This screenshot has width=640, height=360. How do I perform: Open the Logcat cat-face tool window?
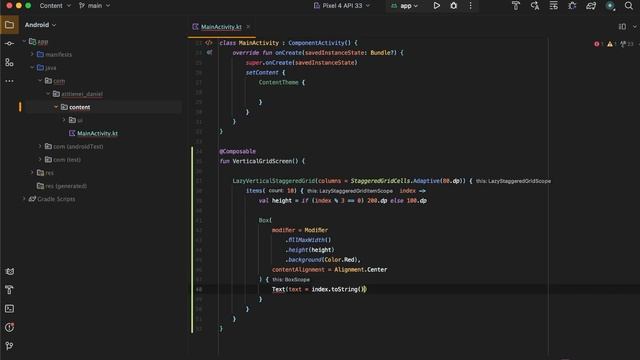click(9, 271)
